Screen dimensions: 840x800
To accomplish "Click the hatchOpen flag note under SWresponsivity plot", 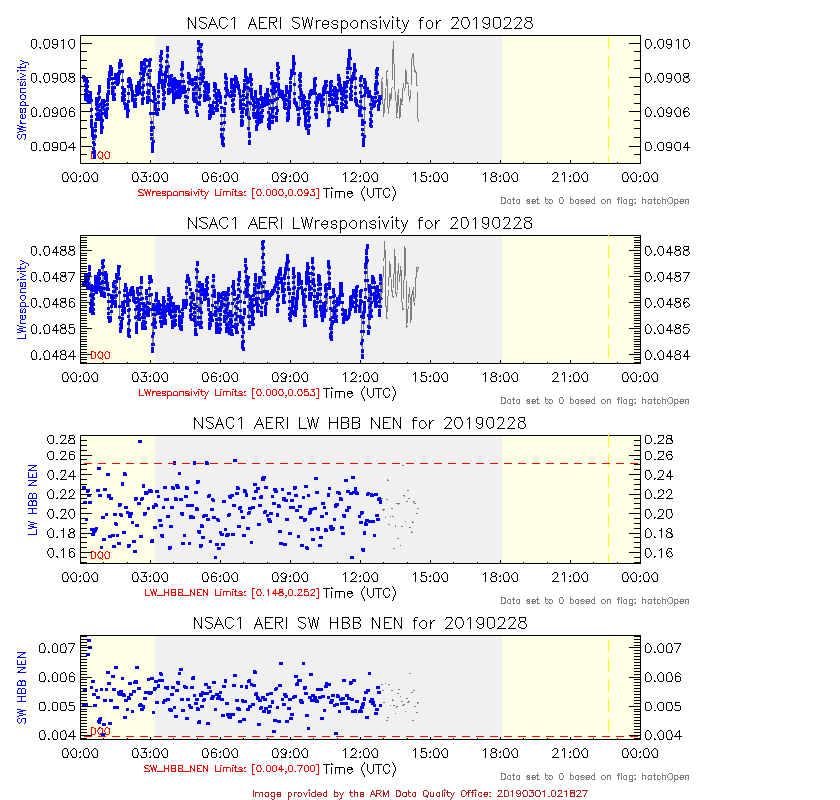I will pyautogui.click(x=594, y=200).
